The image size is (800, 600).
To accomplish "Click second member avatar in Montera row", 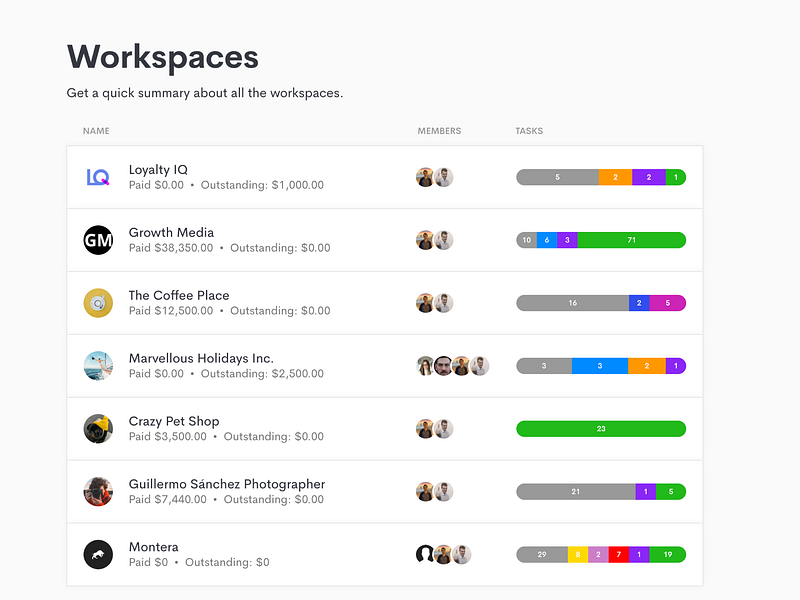I will (443, 555).
